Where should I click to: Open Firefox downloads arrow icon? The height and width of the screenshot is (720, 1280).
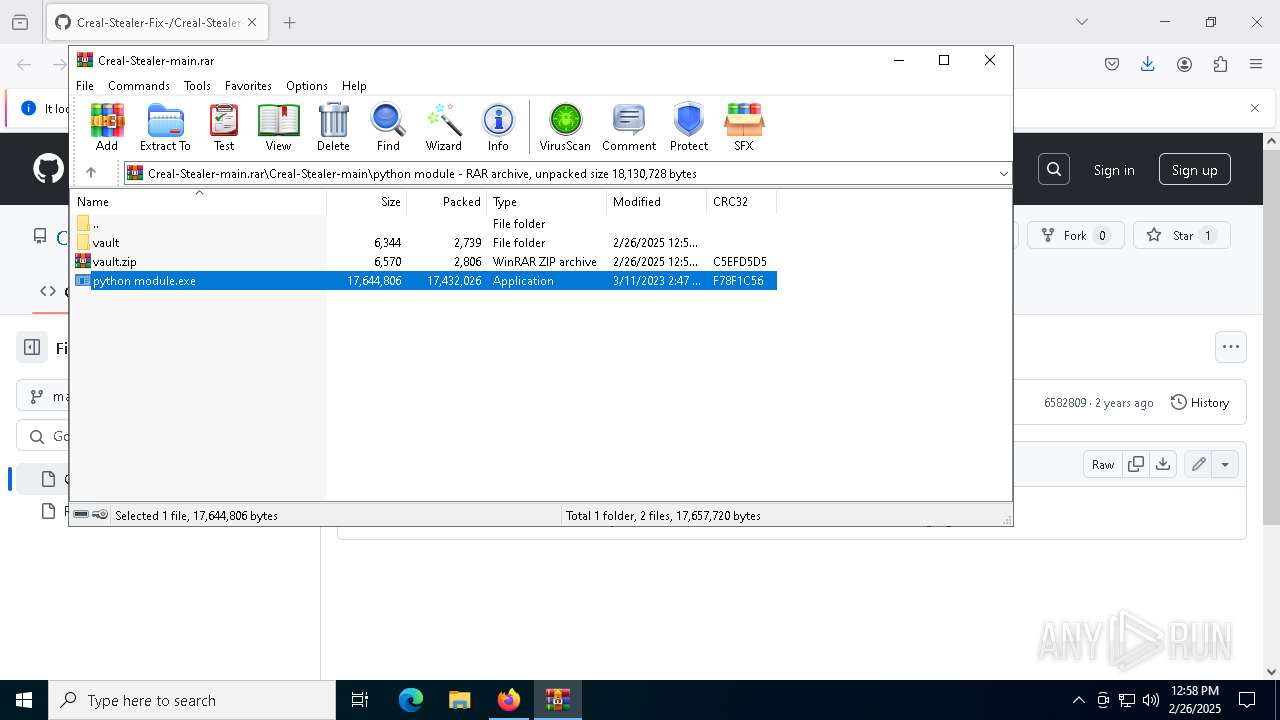click(1148, 64)
